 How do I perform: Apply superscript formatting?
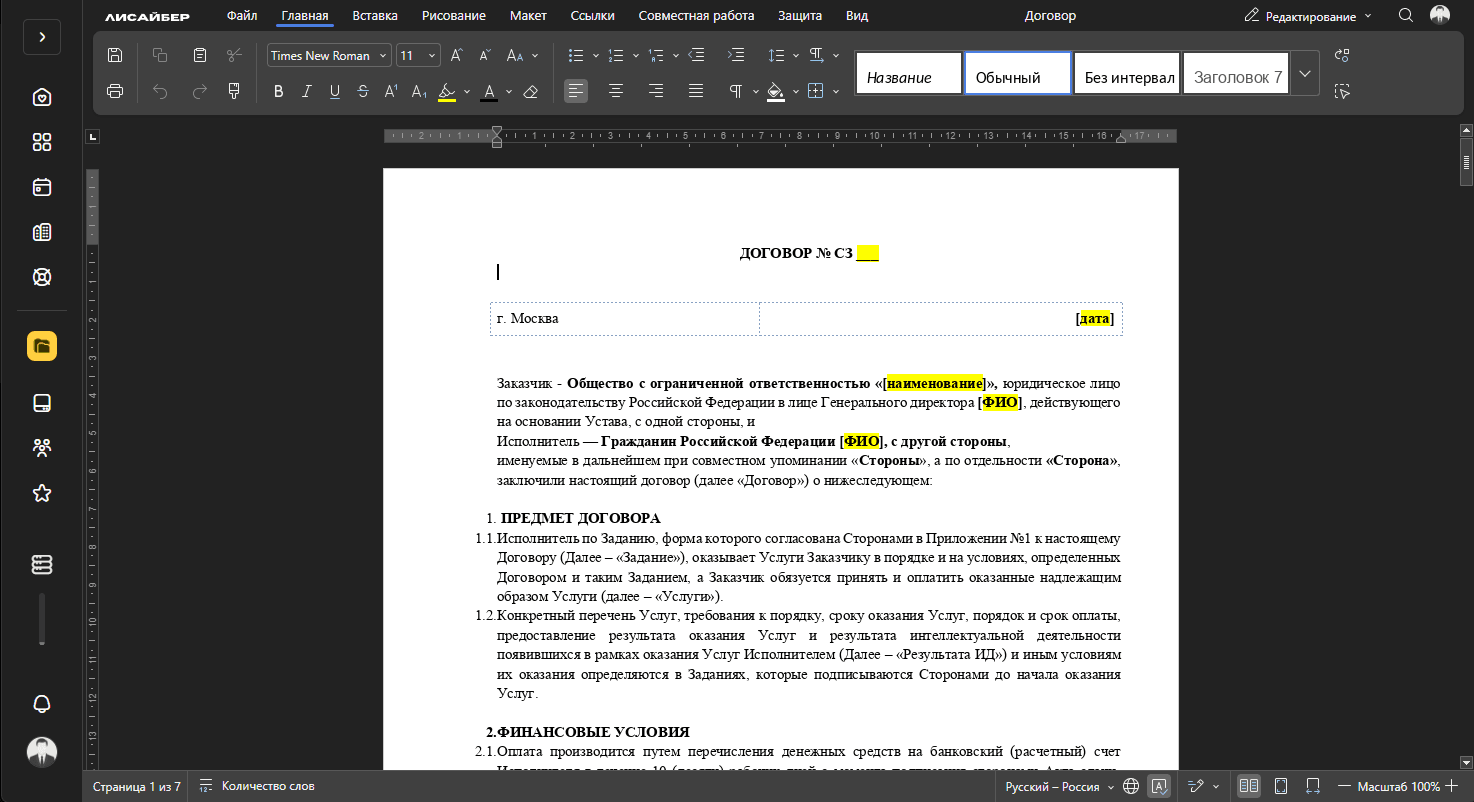click(x=391, y=91)
